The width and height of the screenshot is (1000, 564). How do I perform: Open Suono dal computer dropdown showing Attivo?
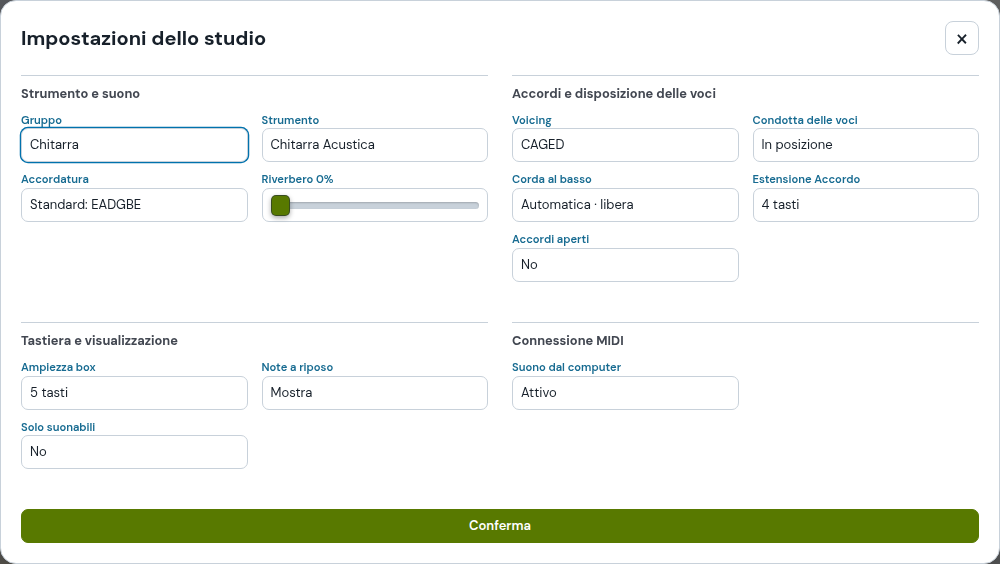(625, 393)
